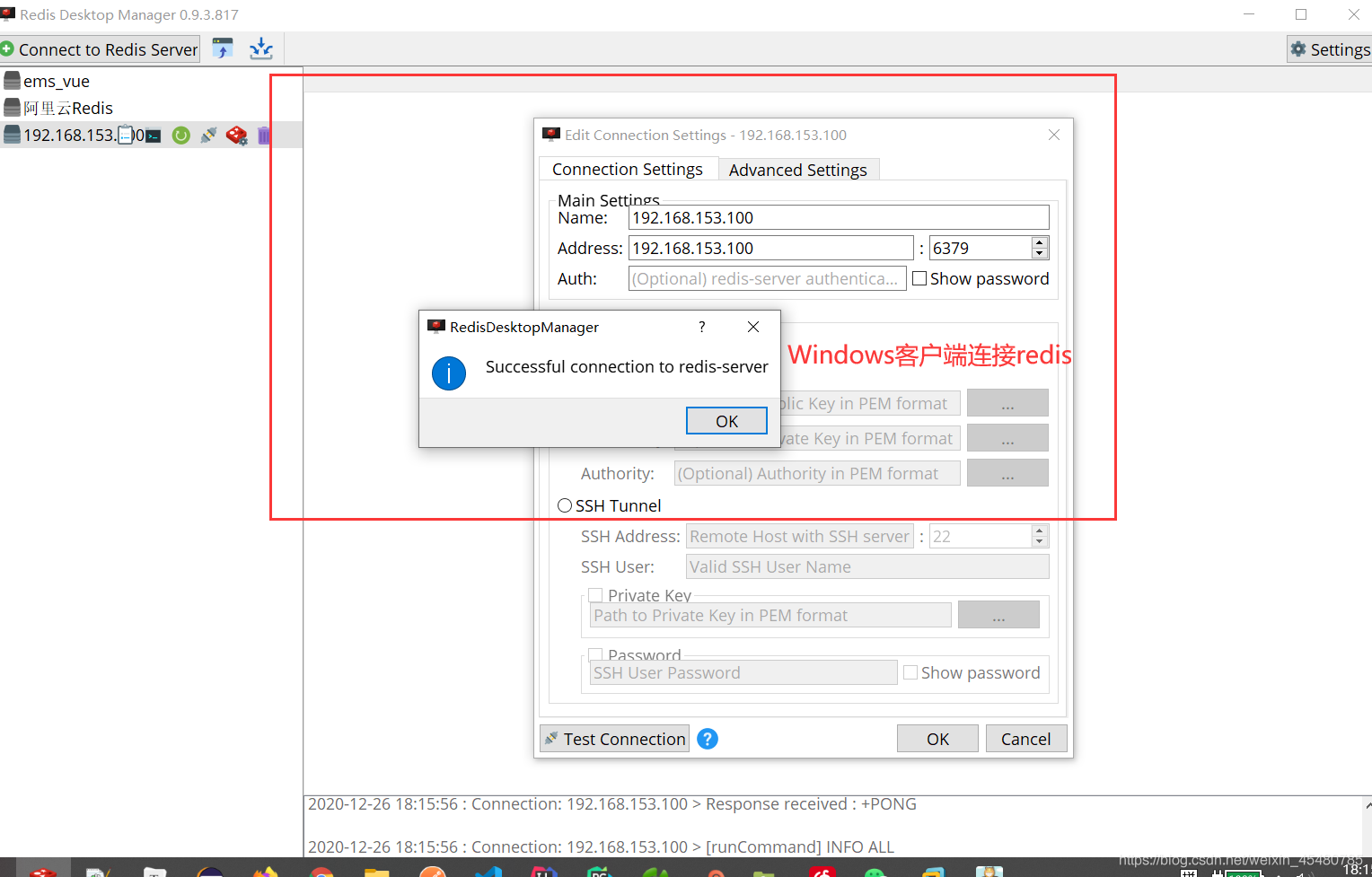Select the 阿里云Redis connection

[x=68, y=108]
